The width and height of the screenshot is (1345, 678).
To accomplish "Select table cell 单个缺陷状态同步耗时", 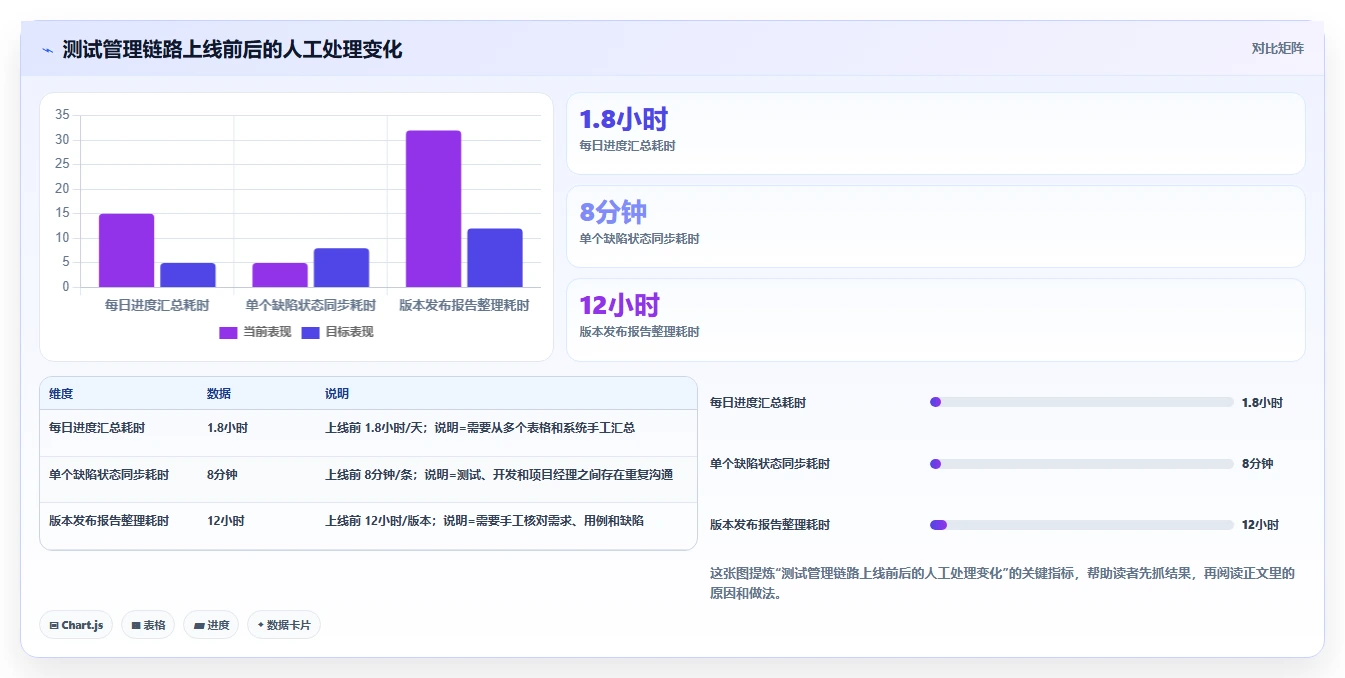I will [109, 475].
